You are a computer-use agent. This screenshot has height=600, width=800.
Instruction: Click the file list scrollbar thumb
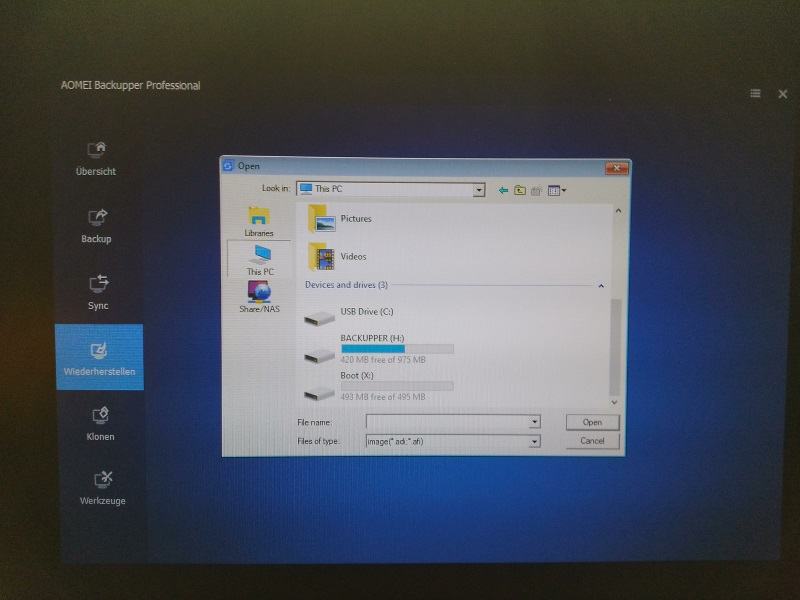pyautogui.click(x=615, y=347)
